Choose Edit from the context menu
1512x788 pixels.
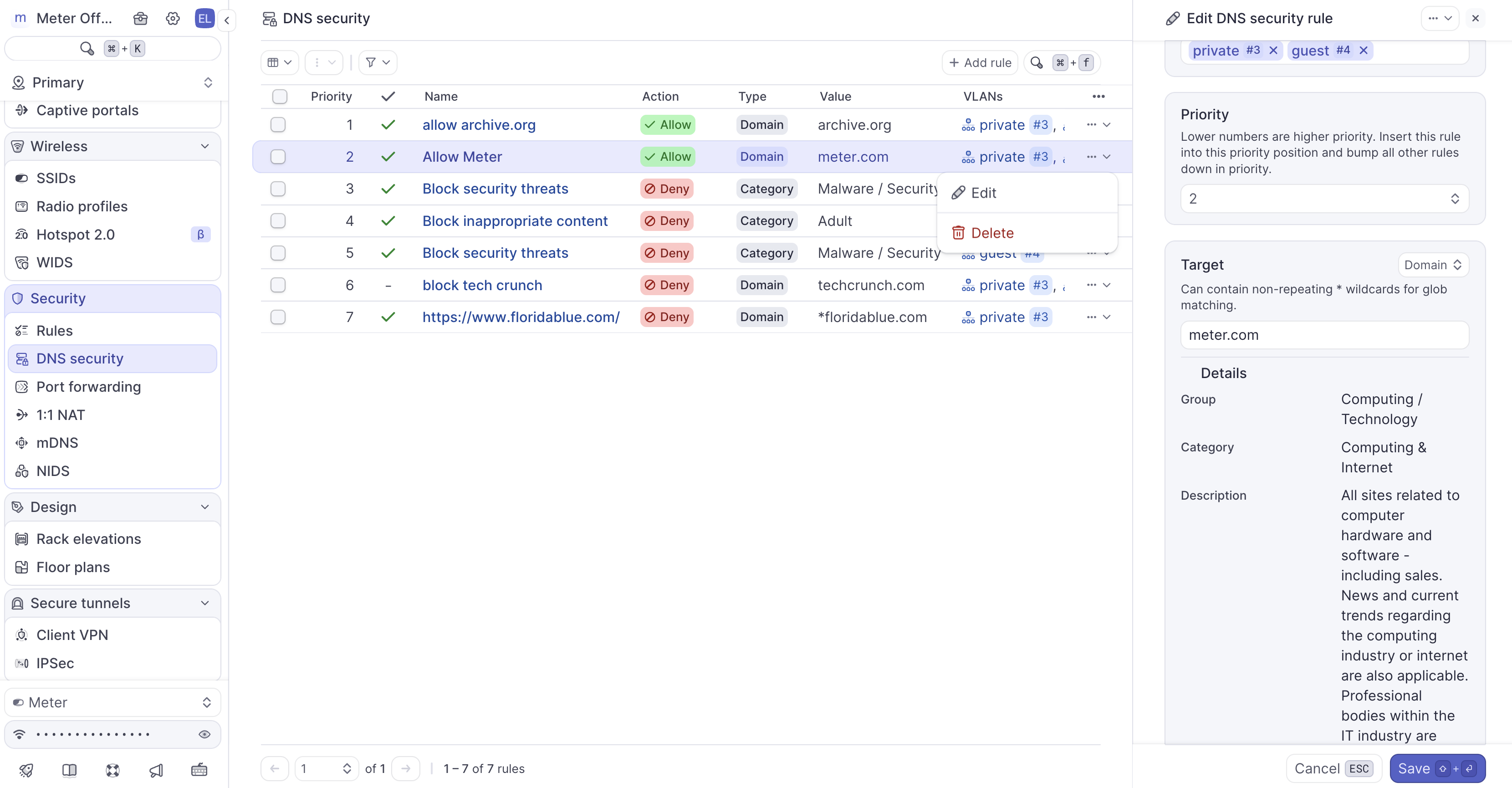pos(983,193)
